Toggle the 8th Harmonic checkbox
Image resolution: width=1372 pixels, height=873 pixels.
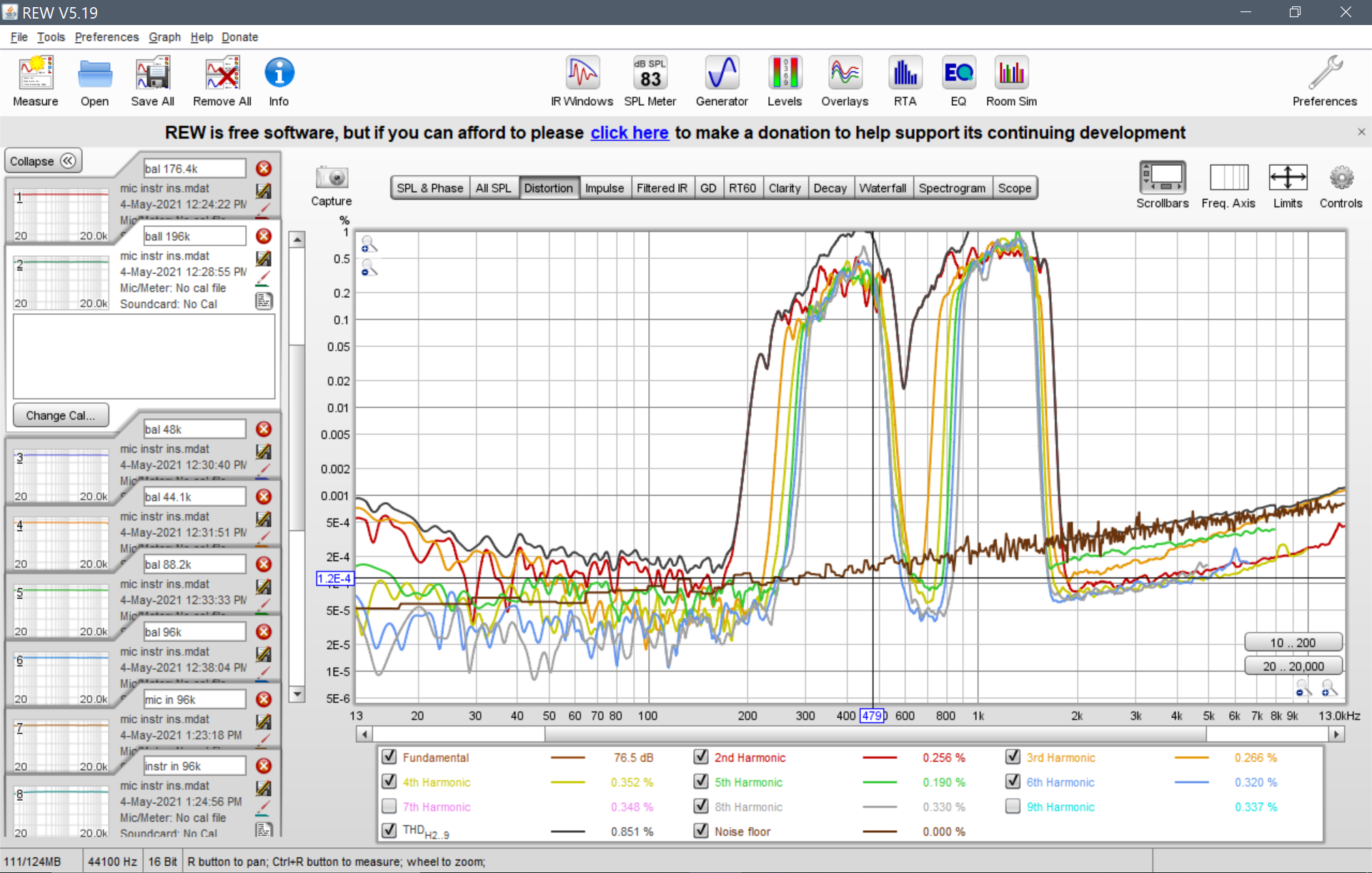pyautogui.click(x=701, y=807)
